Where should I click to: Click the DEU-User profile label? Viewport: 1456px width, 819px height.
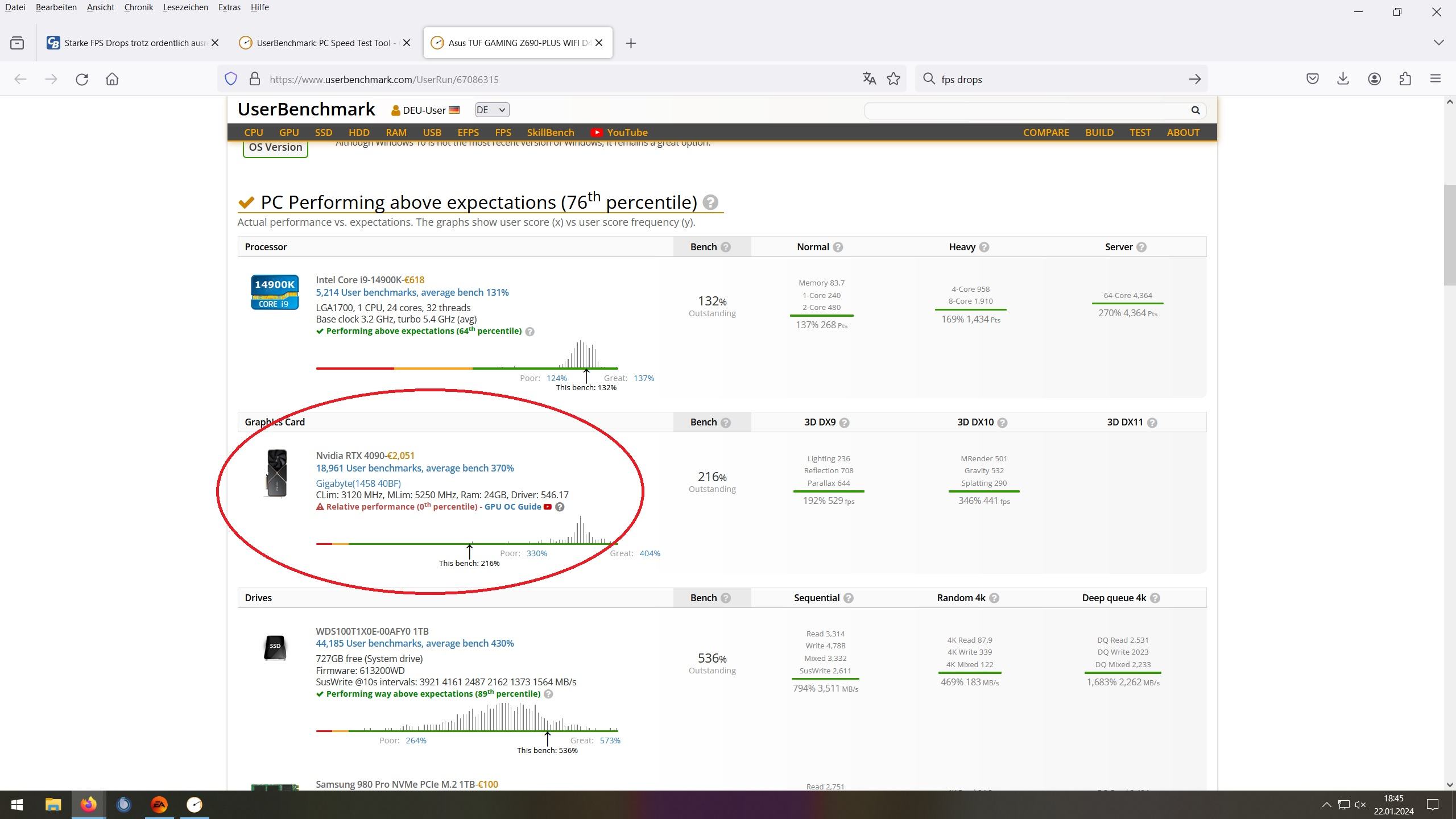[424, 110]
